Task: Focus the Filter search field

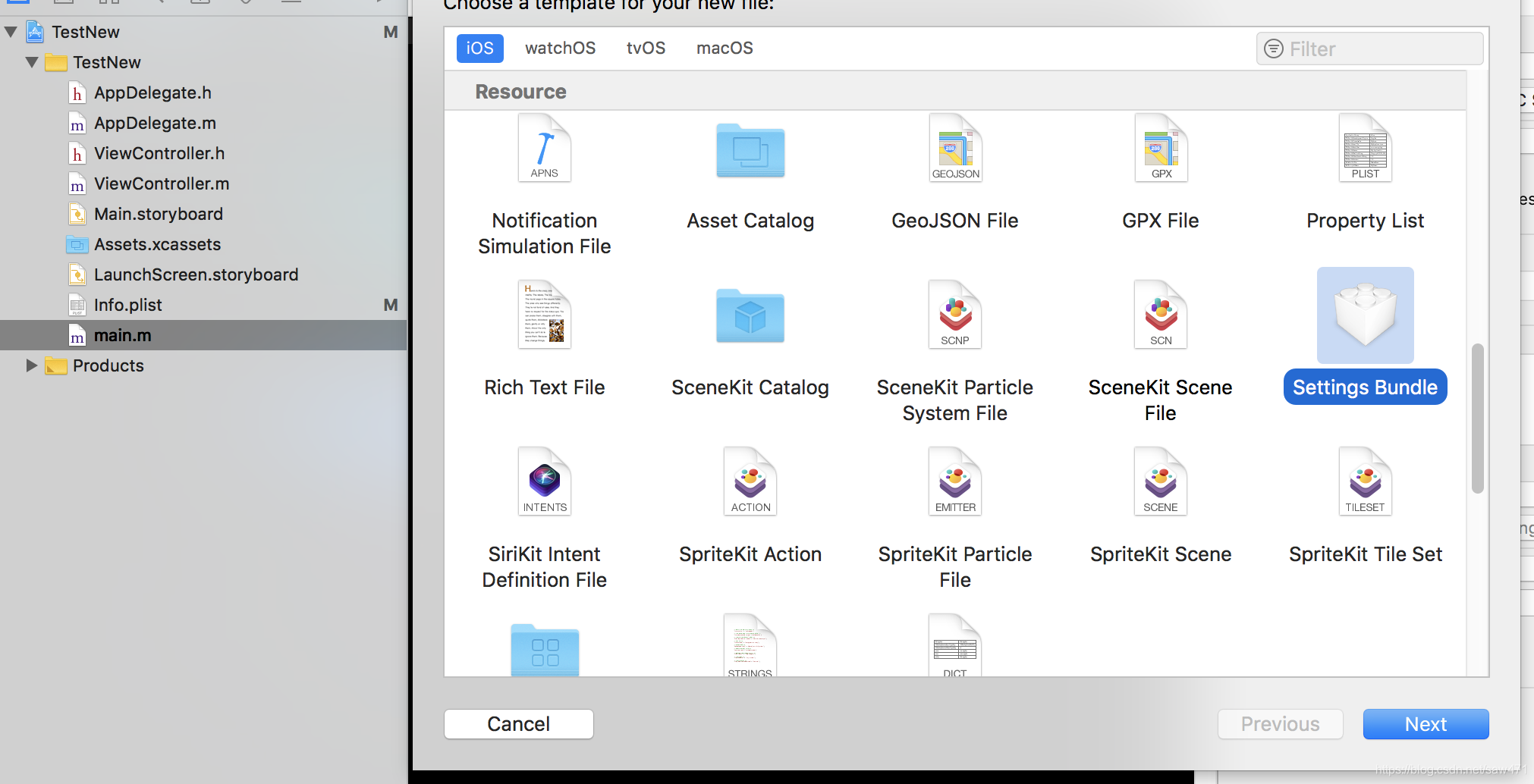Action: point(1369,49)
